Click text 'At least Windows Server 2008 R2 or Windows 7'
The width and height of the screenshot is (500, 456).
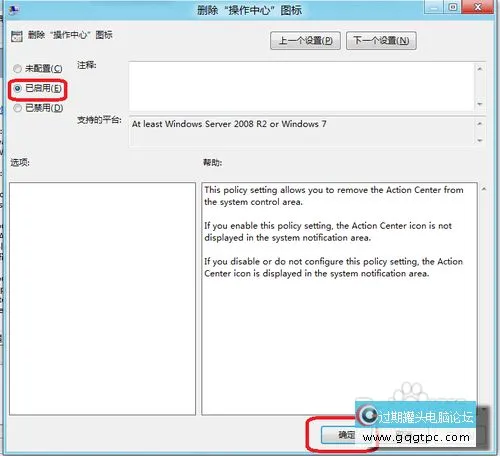(x=229, y=124)
